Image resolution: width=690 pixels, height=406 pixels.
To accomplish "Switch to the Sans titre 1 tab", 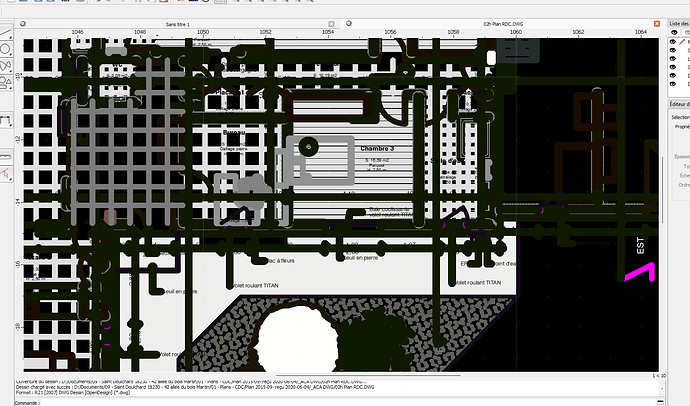I will pyautogui.click(x=177, y=24).
